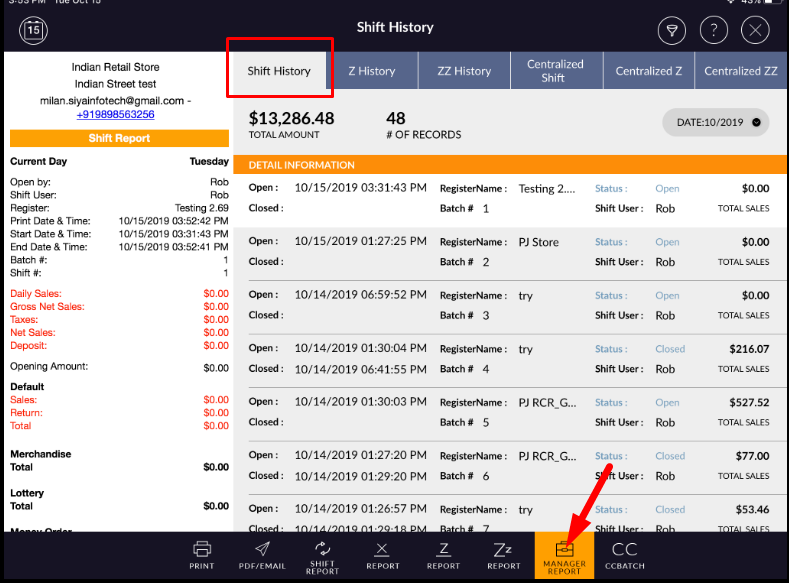Click the Daily Sales line in report
The image size is (789, 583).
tap(119, 293)
